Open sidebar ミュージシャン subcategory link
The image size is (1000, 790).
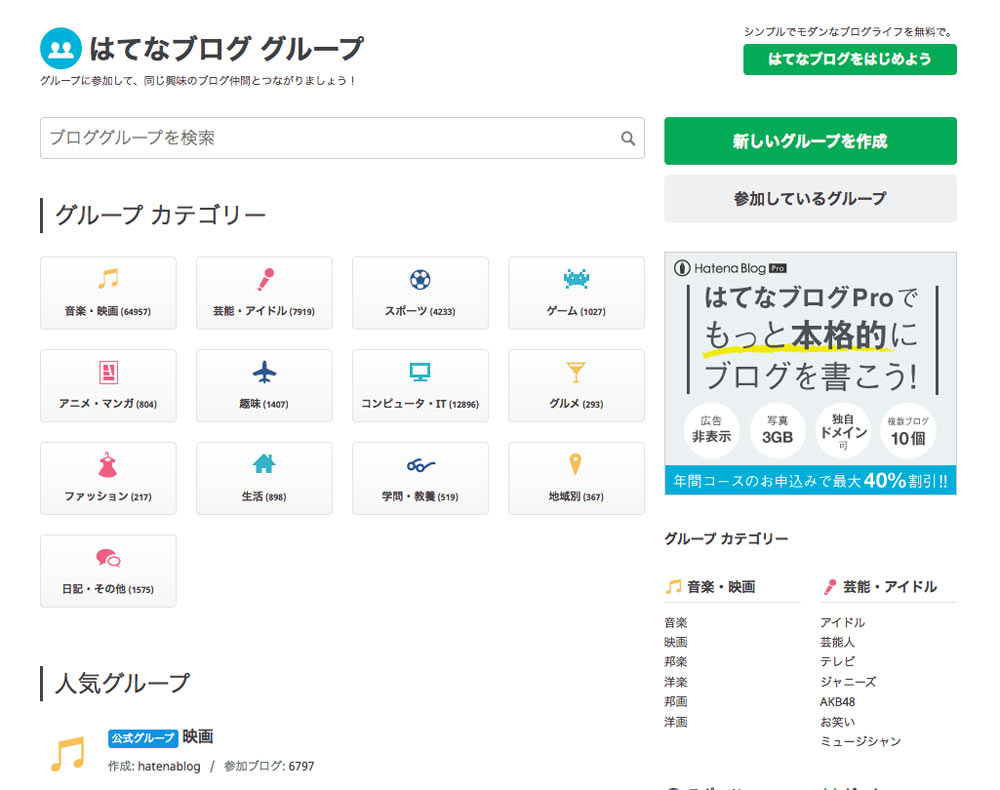point(860,741)
